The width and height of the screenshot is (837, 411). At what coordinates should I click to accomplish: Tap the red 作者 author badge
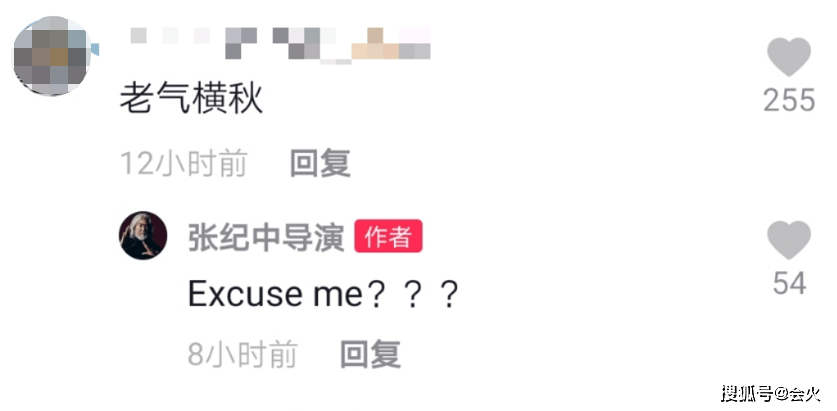388,236
